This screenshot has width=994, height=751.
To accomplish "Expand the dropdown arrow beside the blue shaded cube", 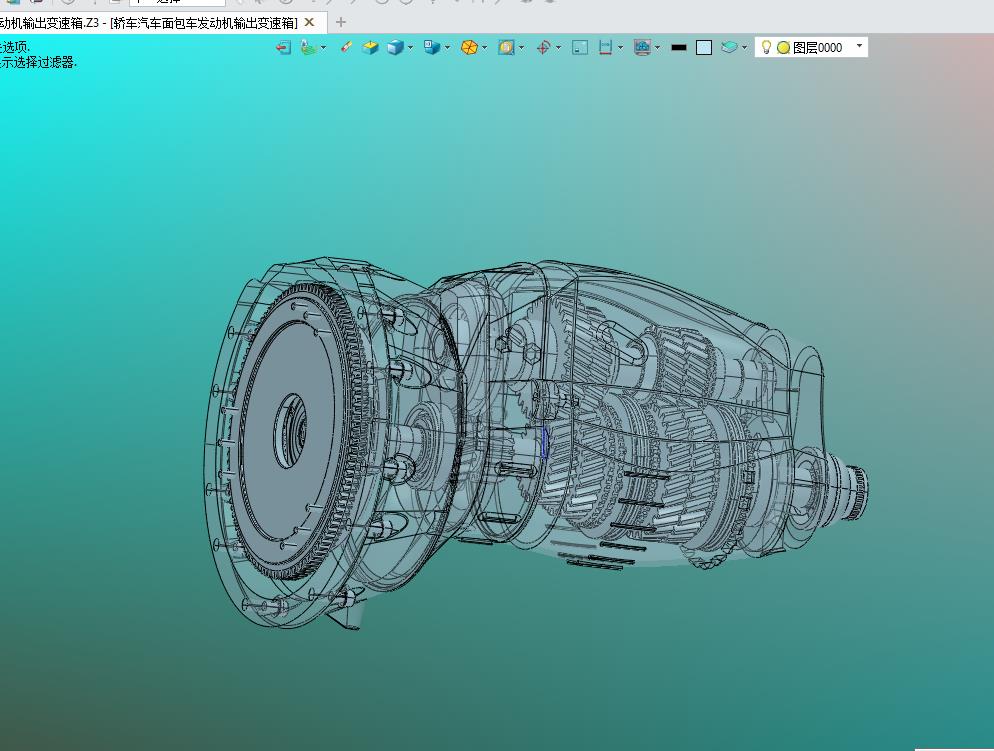I will click(x=410, y=47).
